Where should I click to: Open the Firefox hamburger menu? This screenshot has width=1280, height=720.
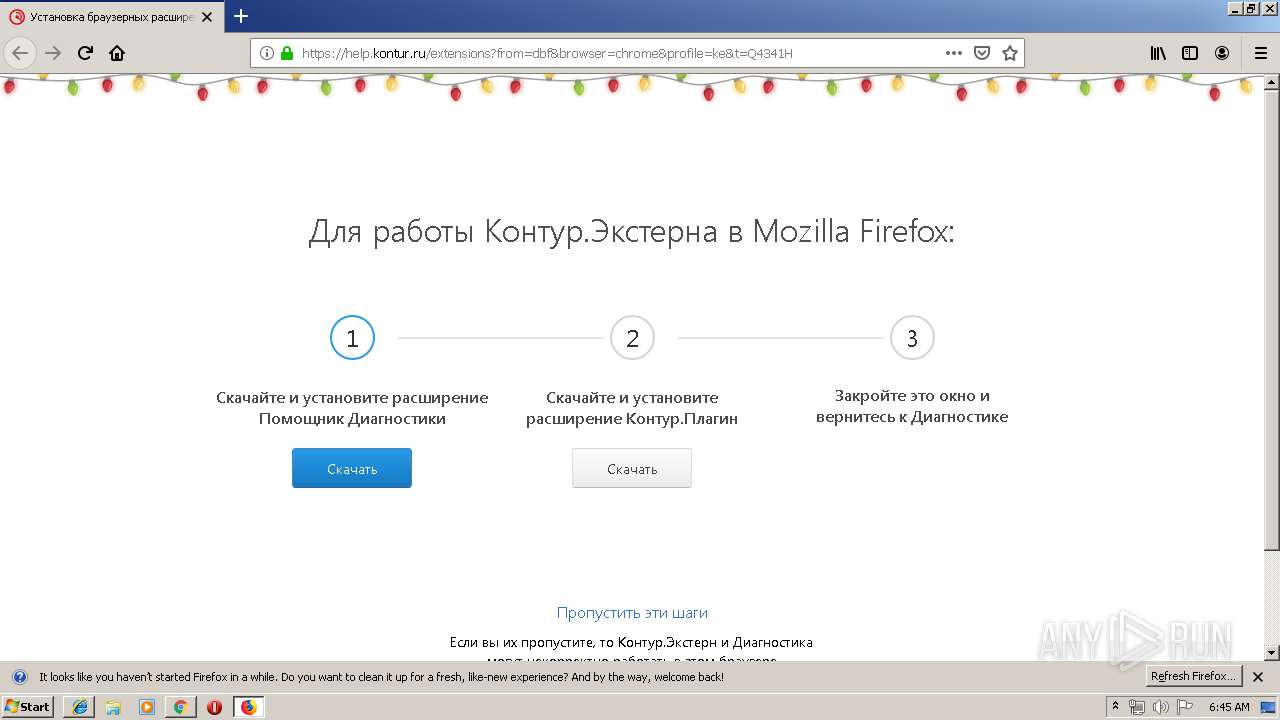coord(1260,53)
